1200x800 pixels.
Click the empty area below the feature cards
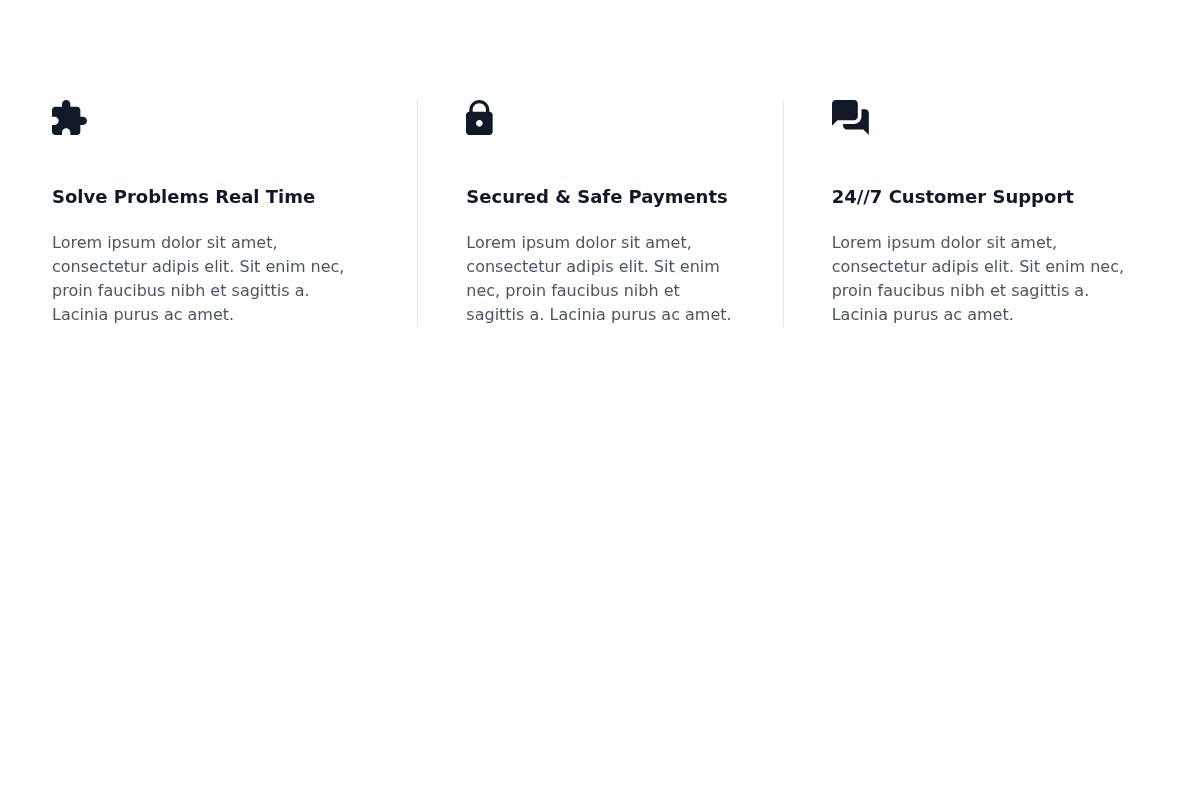tap(600, 550)
